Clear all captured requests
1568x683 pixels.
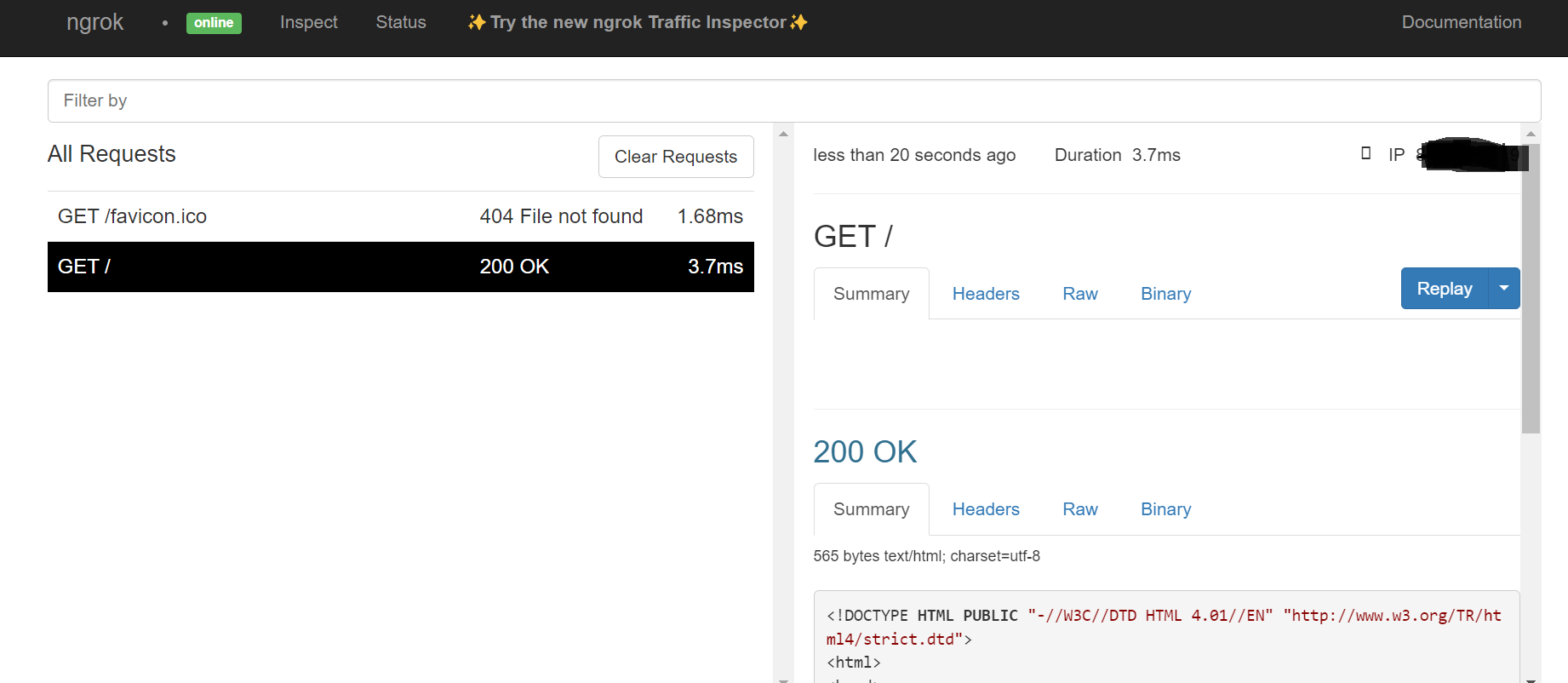[x=676, y=157]
